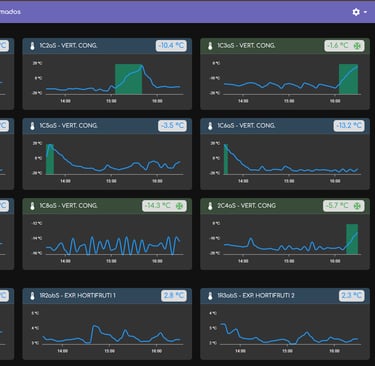Click the 14:00 axis label in the 1C8aS chart

tap(65, 261)
